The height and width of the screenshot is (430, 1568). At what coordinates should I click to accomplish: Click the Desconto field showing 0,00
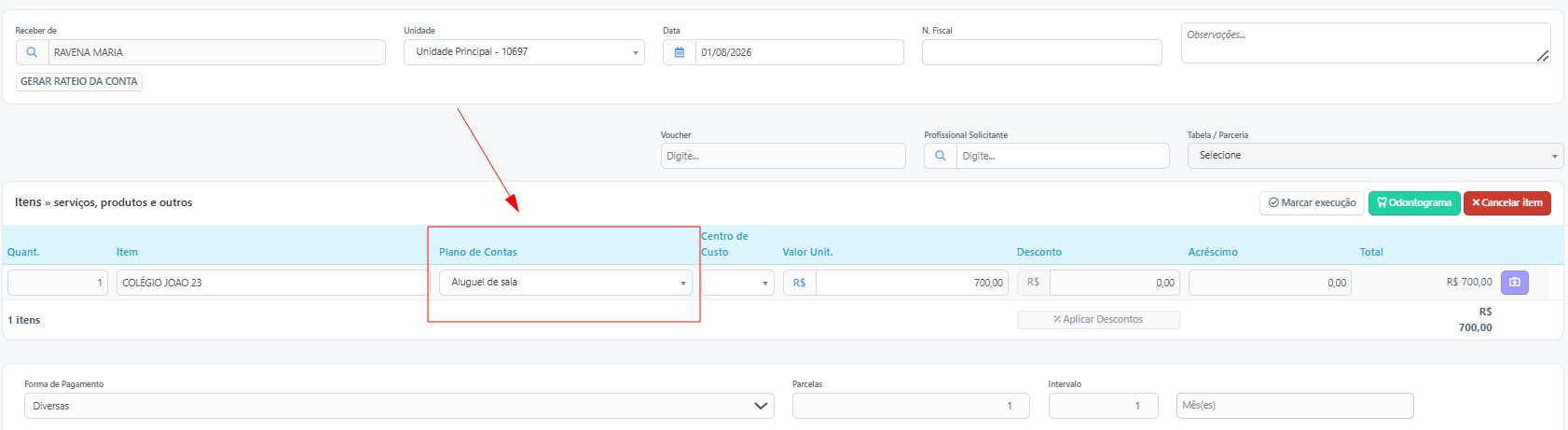click(1115, 282)
